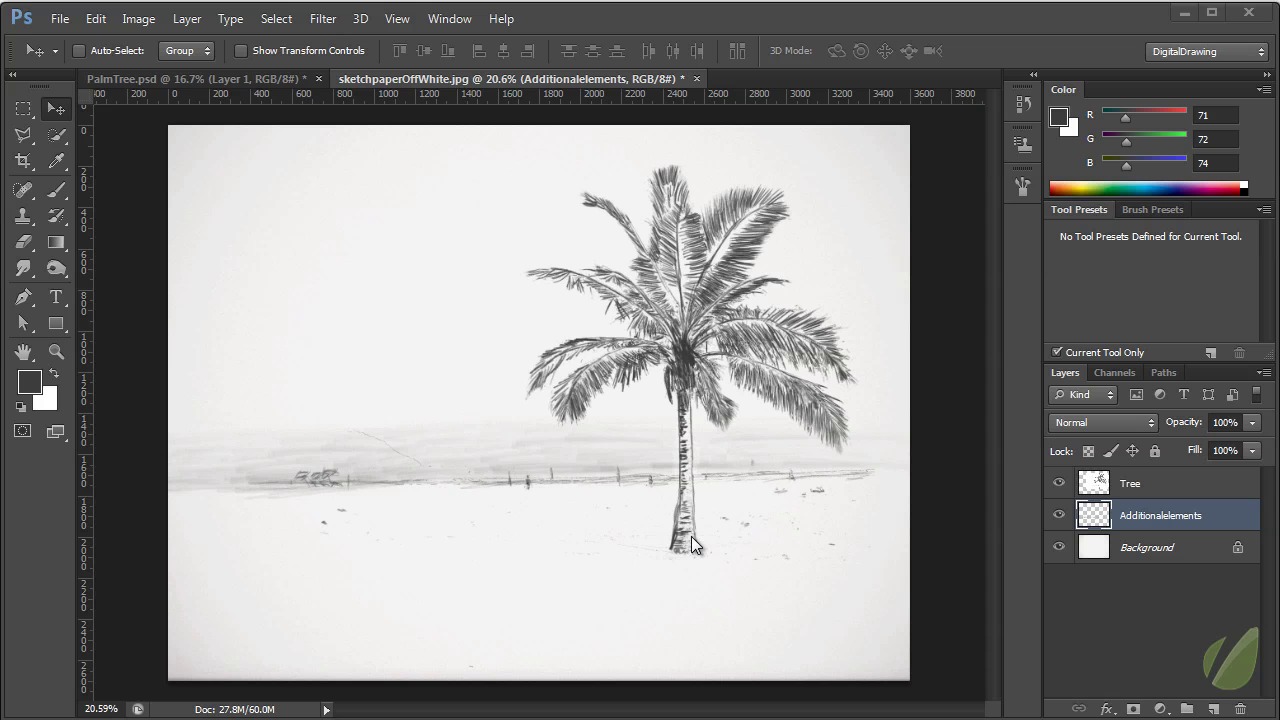
Task: Swap foreground and background colors
Action: [x=54, y=373]
